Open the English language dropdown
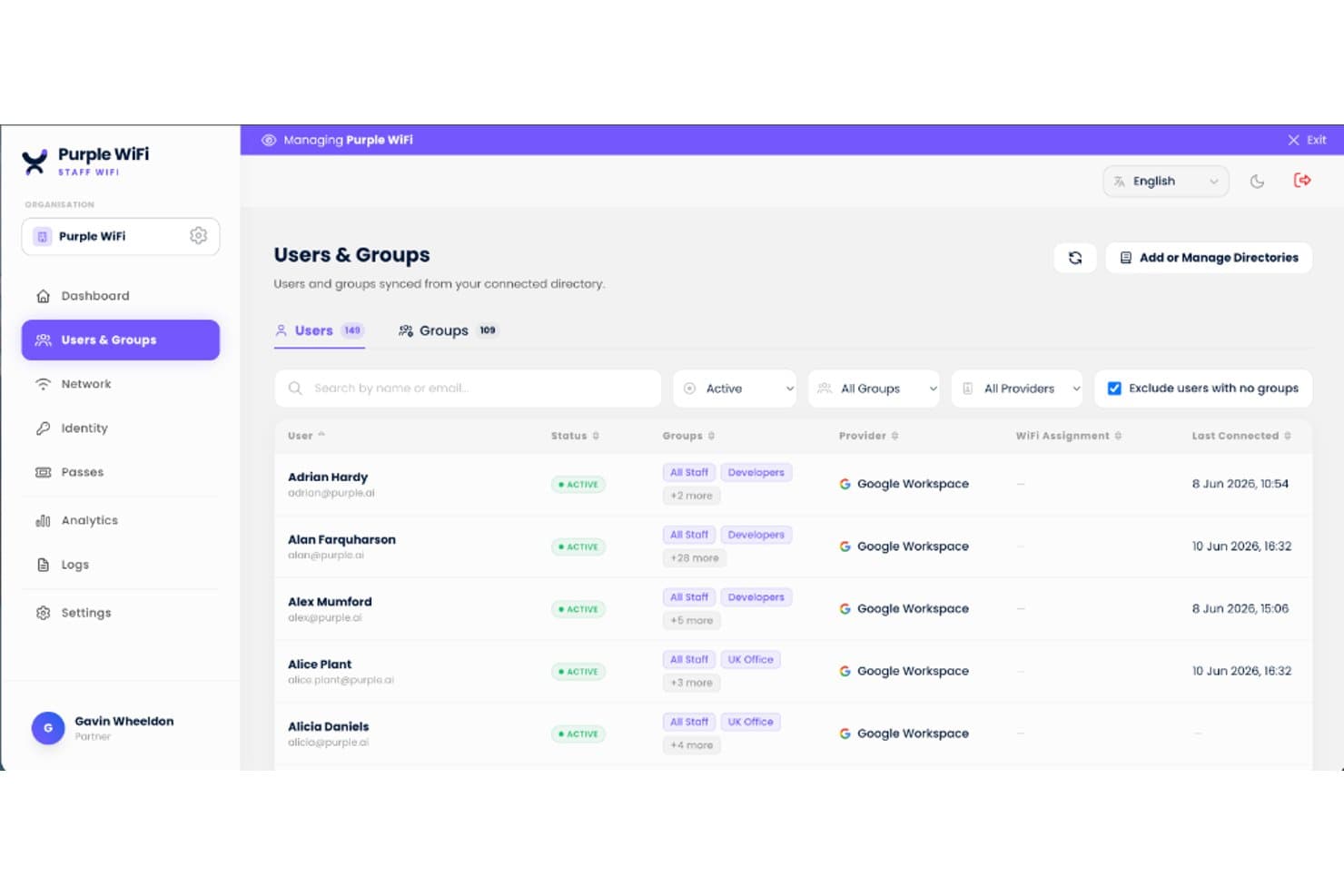Screen dimensions: 1344x896 point(1166,182)
